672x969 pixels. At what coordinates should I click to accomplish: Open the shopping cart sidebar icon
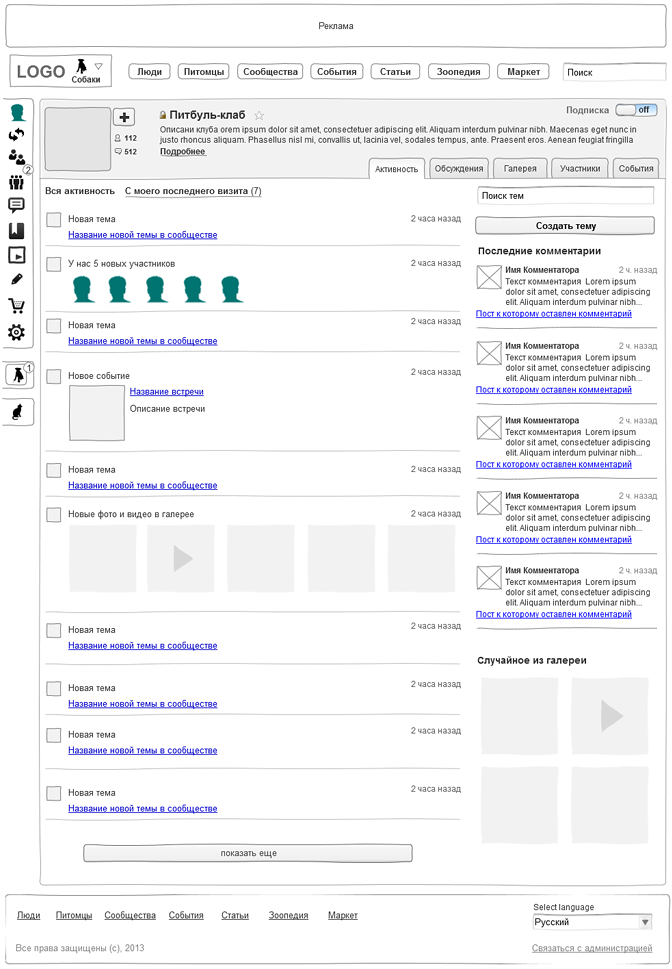[x=17, y=305]
